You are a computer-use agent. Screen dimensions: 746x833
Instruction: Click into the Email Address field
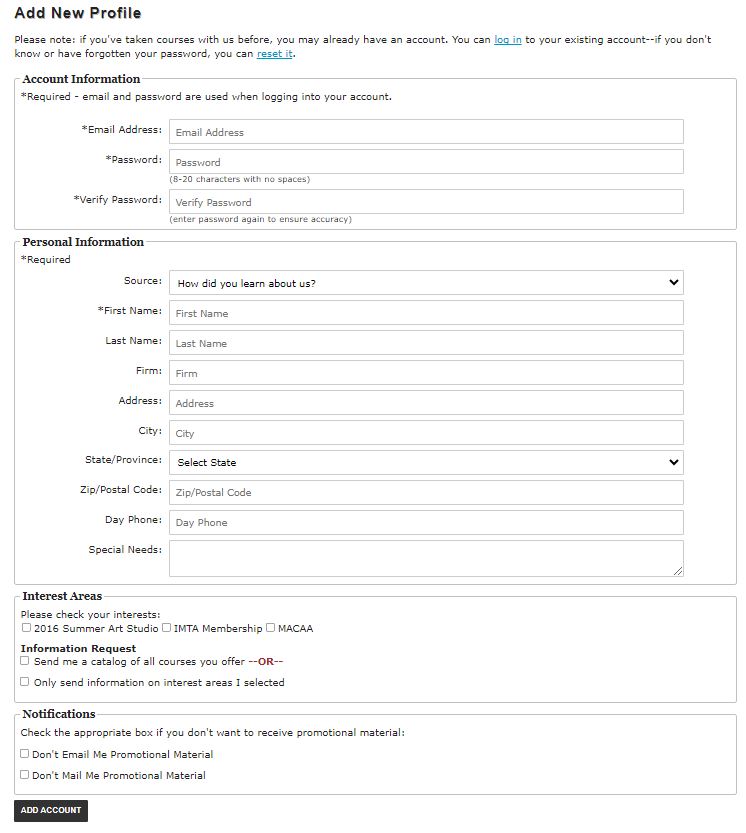426,132
